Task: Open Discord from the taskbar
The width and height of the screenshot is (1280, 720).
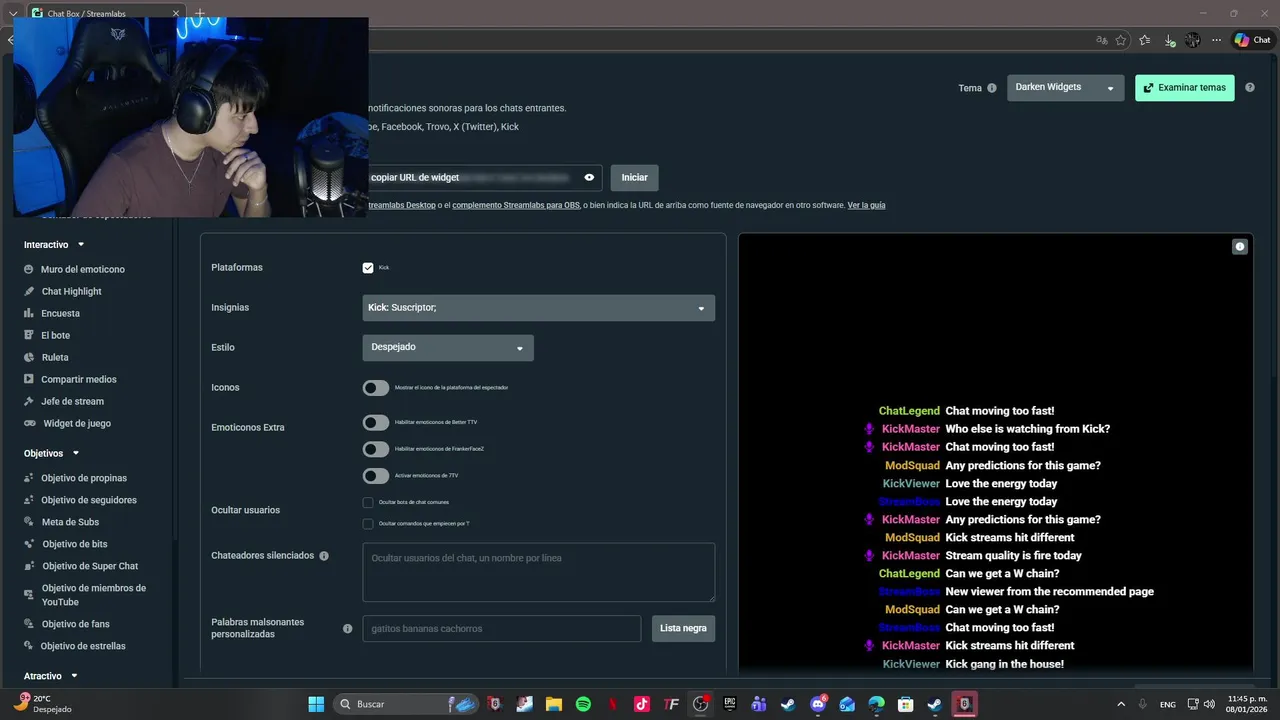Action: coord(818,704)
